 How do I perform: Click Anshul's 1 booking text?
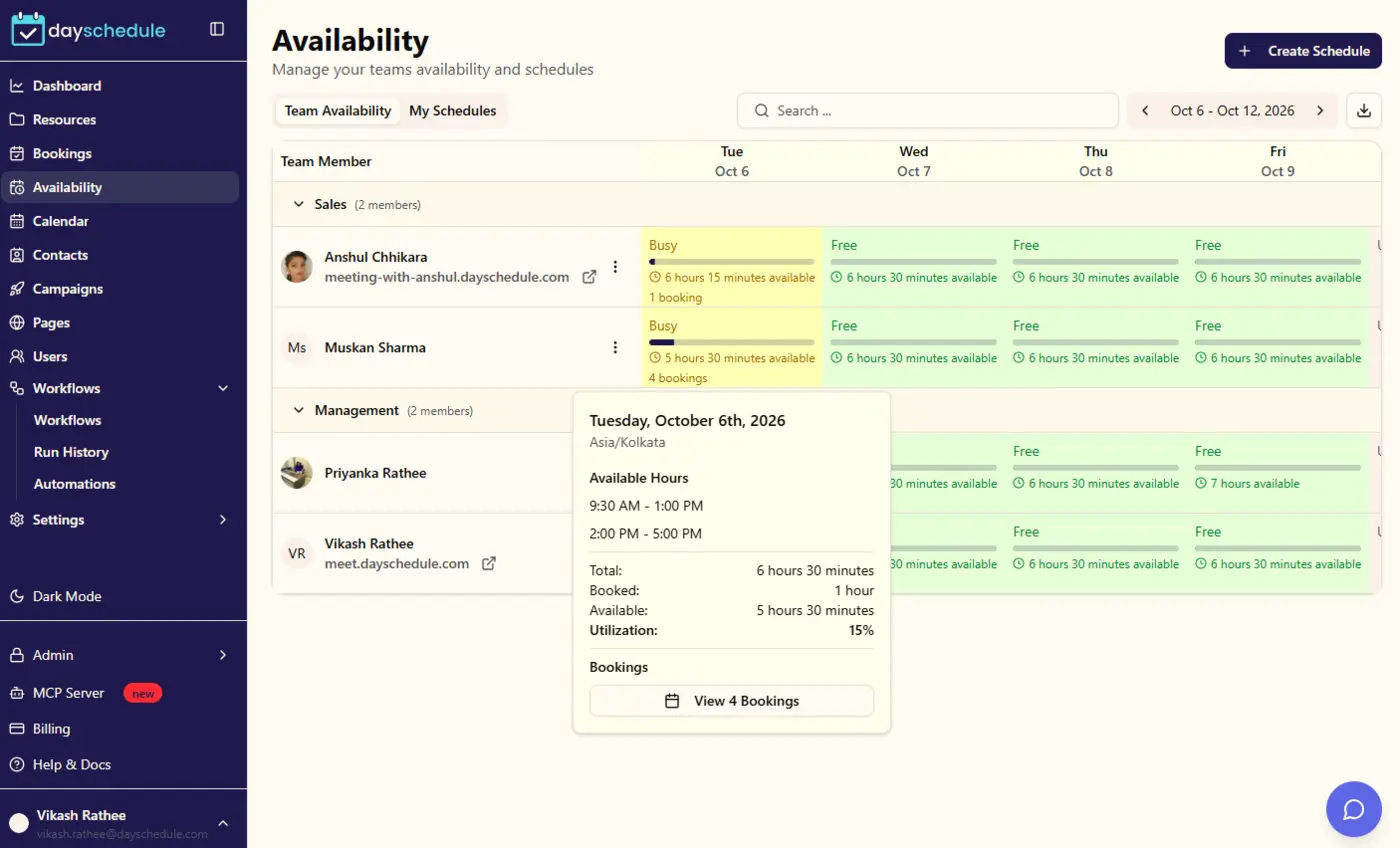coord(676,298)
